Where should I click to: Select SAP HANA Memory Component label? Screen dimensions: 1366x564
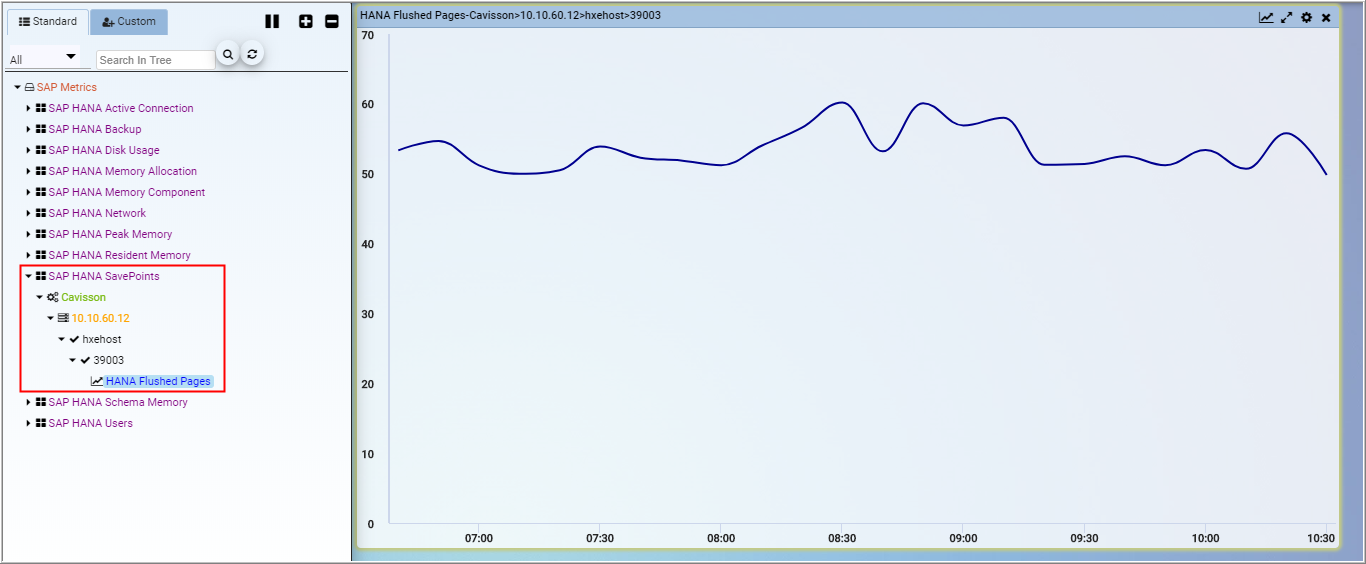click(x=127, y=192)
